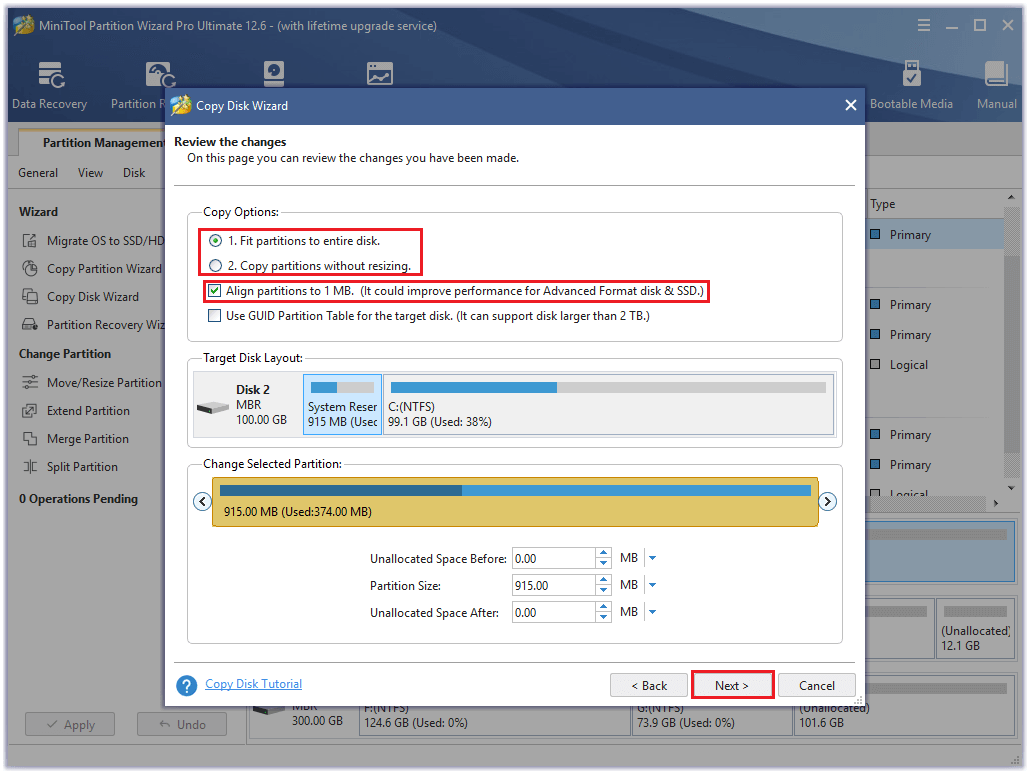This screenshot has height=775, width=1033.
Task: Open the General menu
Action: coord(38,173)
